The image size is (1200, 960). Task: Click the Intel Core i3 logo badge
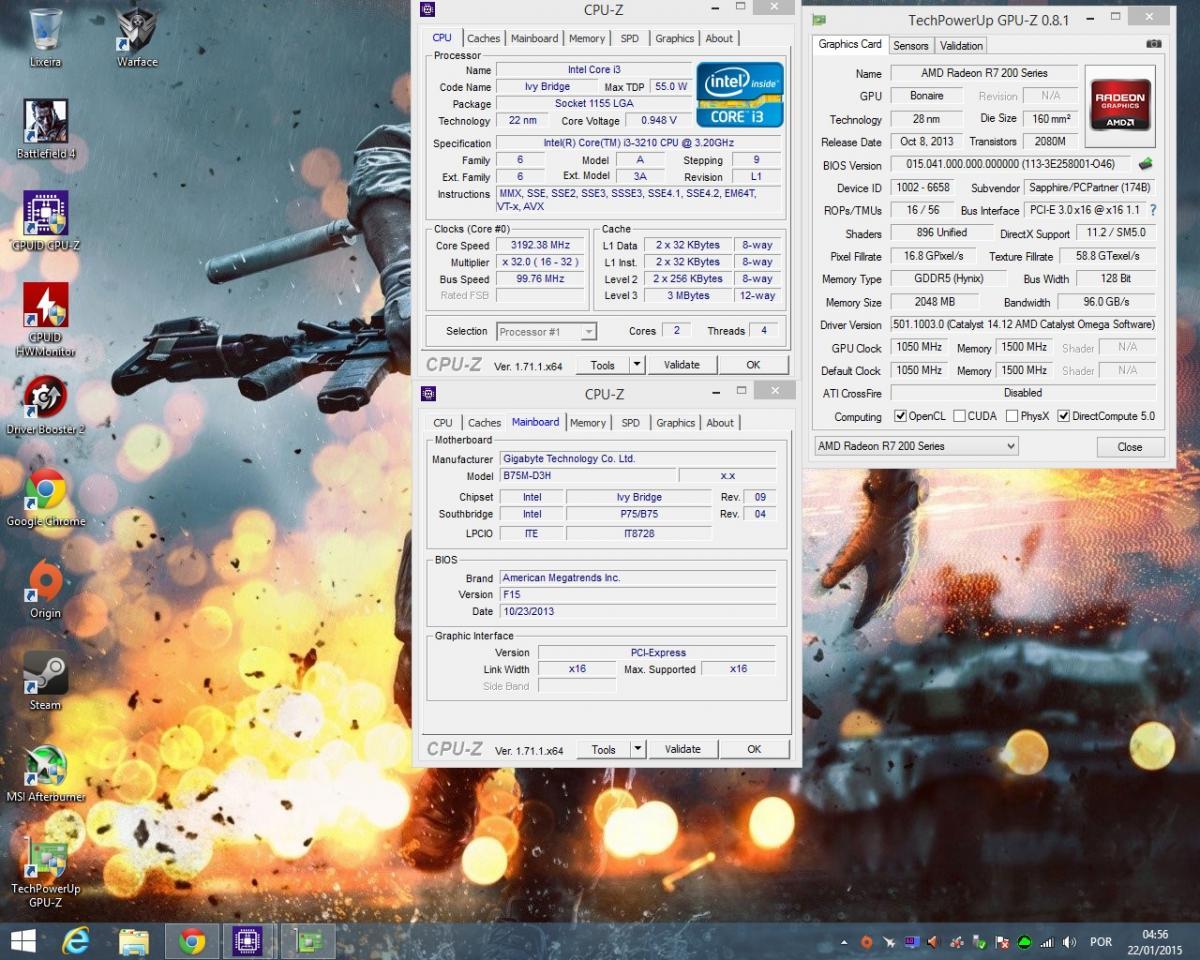click(740, 94)
